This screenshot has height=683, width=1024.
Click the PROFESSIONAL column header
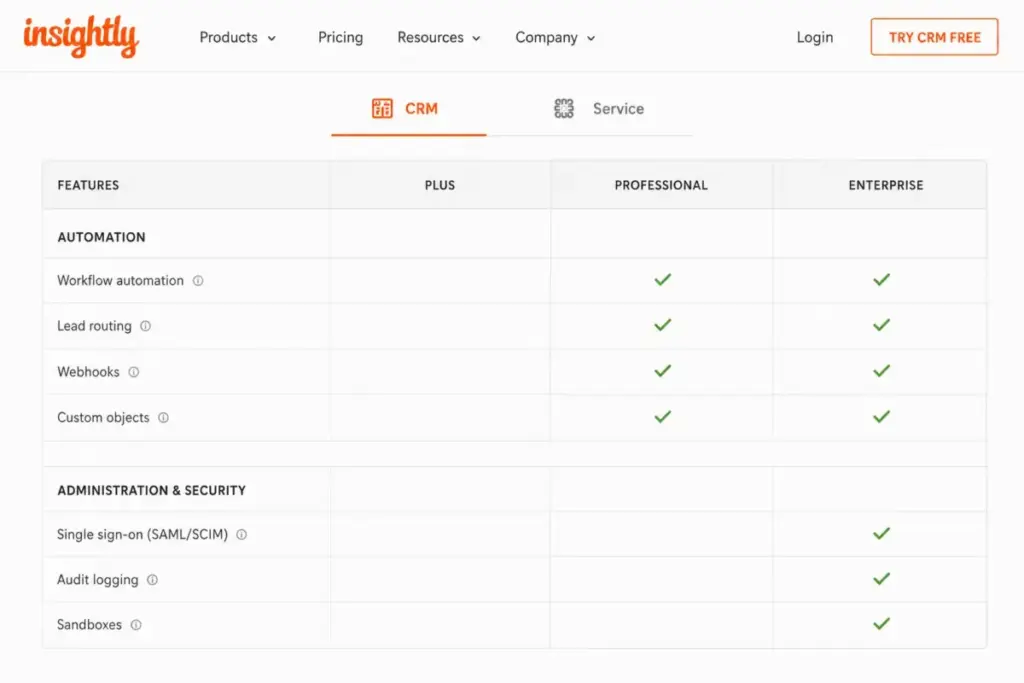(x=661, y=185)
